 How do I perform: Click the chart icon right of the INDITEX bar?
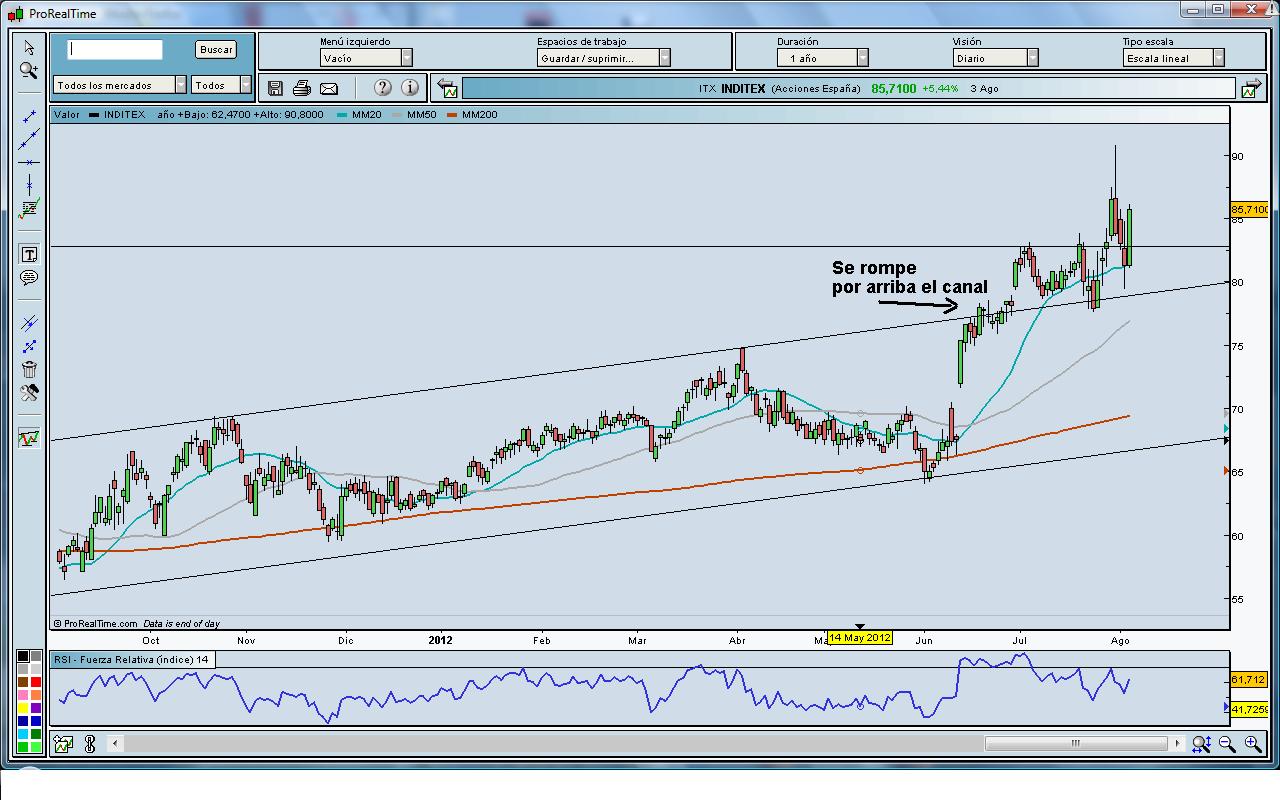coord(1250,89)
